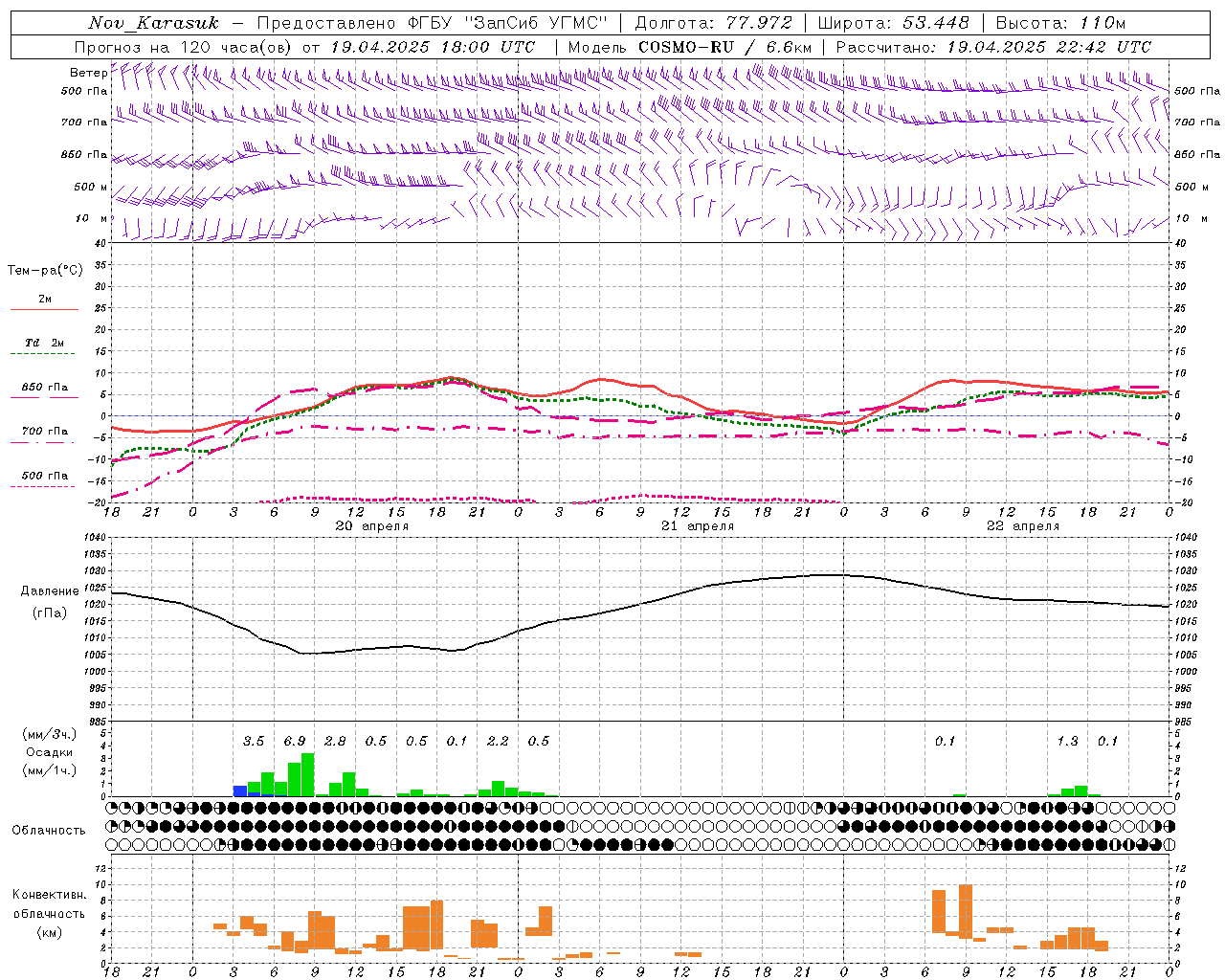Viewport: 1225px width, 980px height.
Task: Click the tallest orange convective cloud bar
Action: [966, 911]
